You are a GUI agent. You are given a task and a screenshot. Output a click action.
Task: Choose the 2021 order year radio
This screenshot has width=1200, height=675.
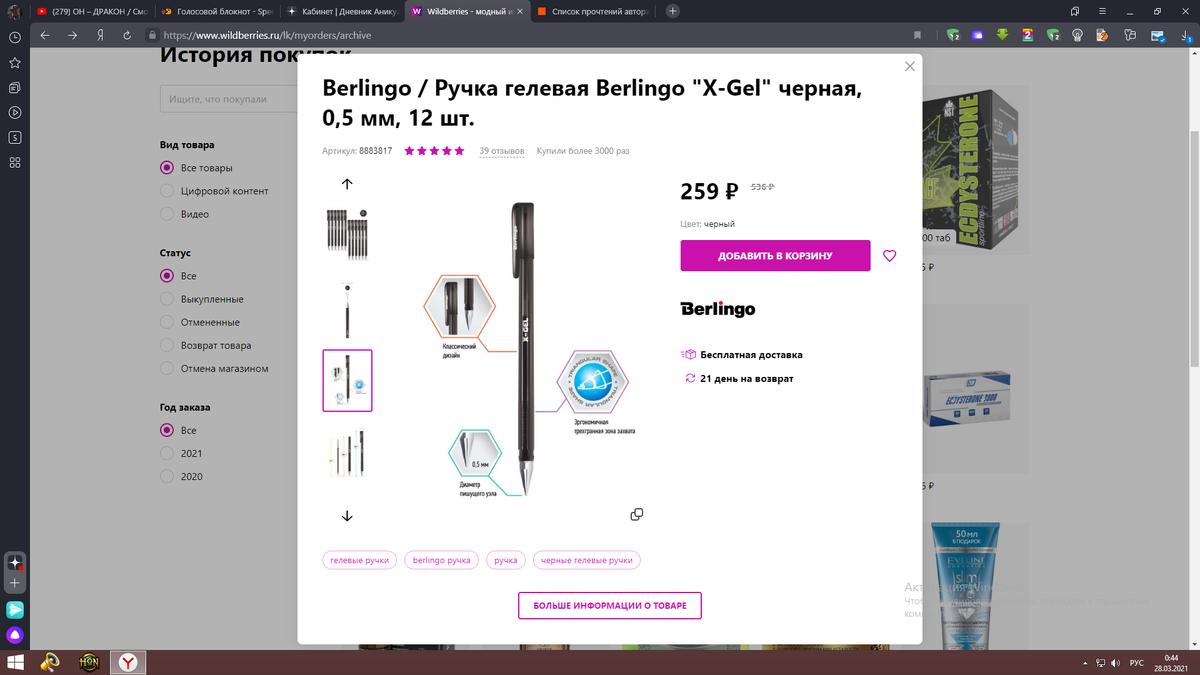click(x=168, y=453)
